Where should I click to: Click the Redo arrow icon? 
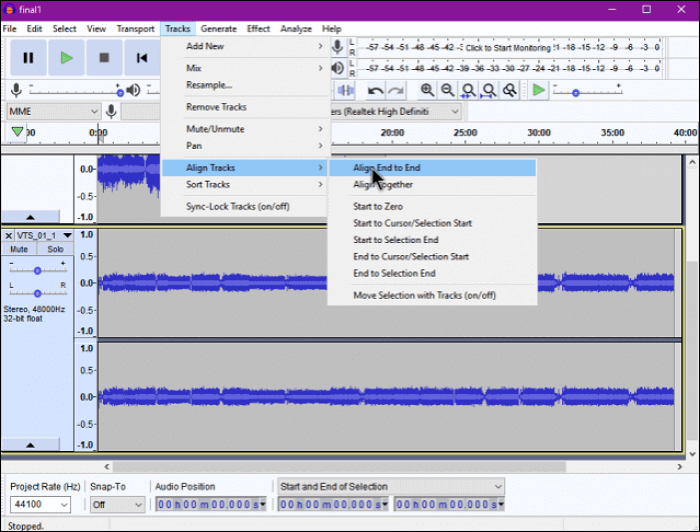tap(396, 91)
